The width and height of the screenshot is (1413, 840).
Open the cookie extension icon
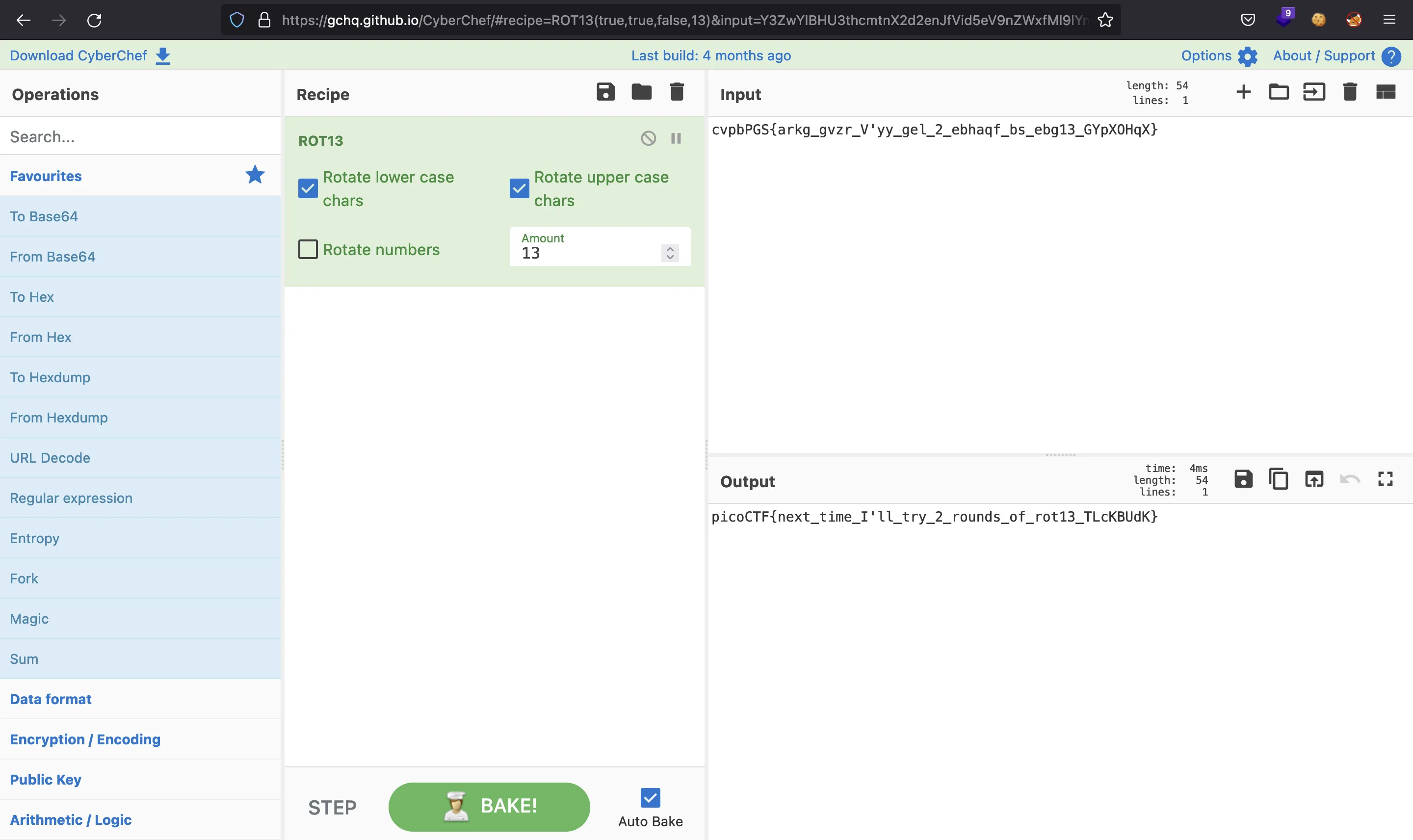pos(1318,20)
